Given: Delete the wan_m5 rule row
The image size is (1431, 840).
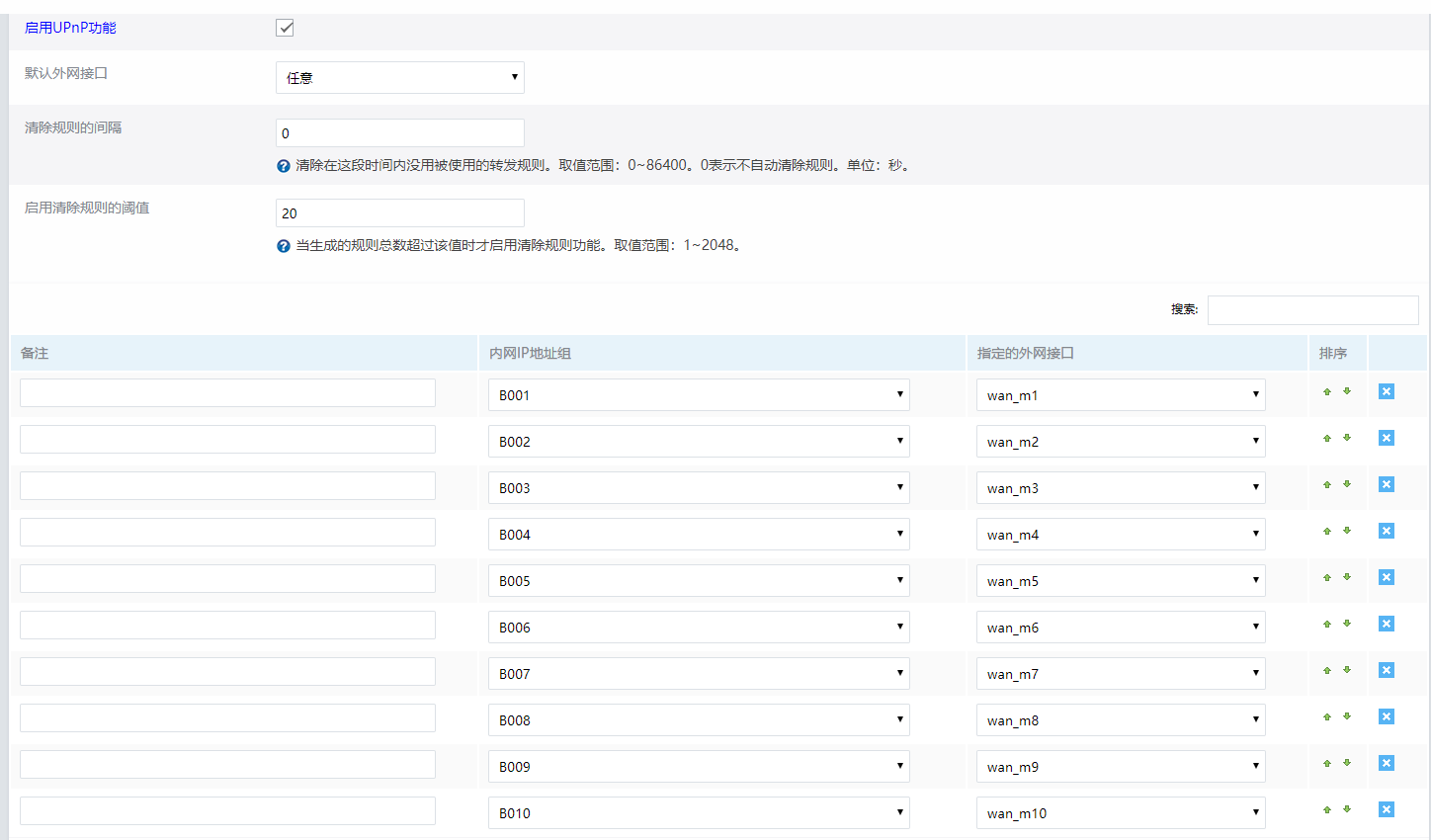Looking at the screenshot, I should (1387, 577).
